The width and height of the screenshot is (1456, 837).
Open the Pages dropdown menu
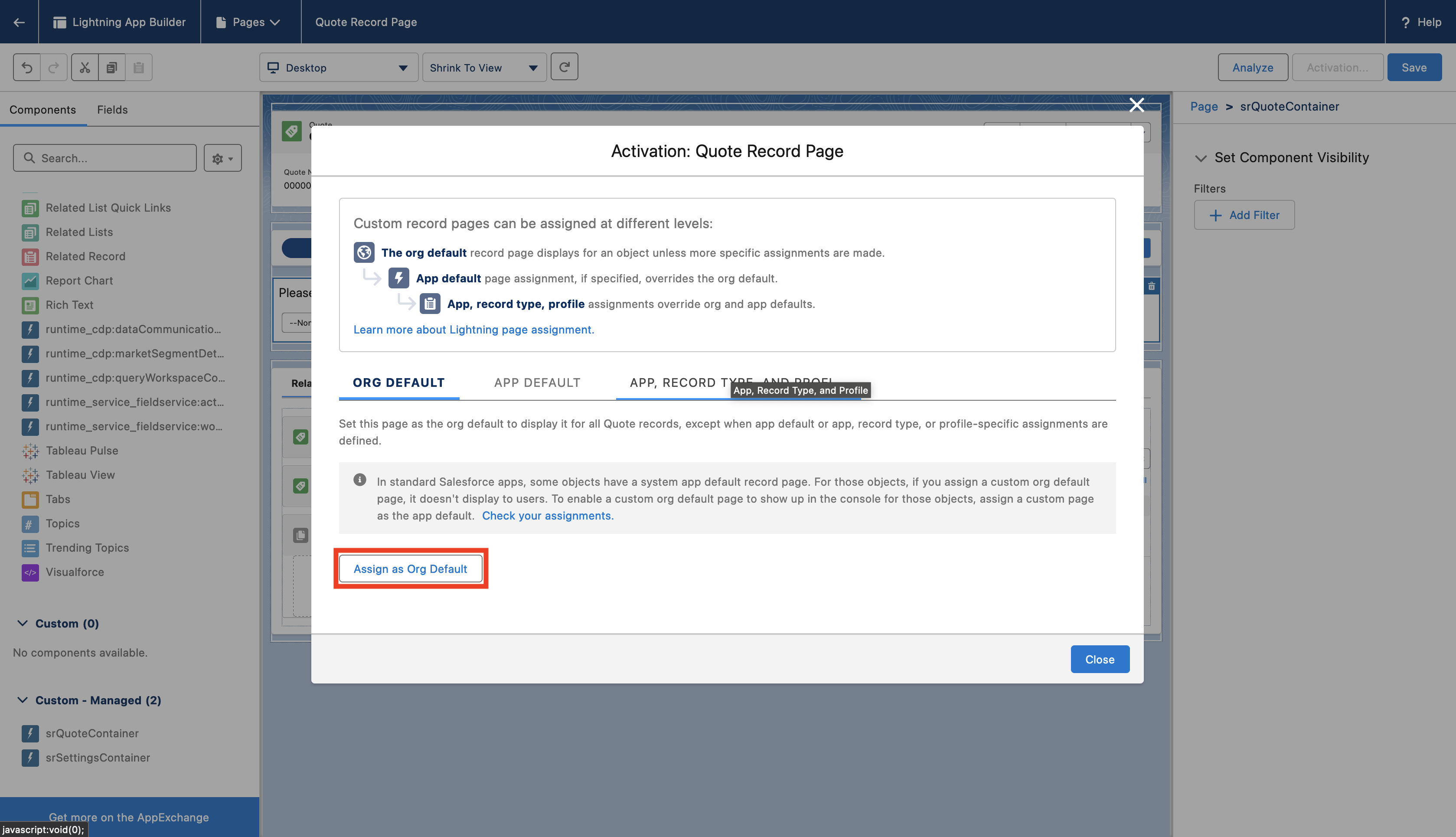point(249,22)
